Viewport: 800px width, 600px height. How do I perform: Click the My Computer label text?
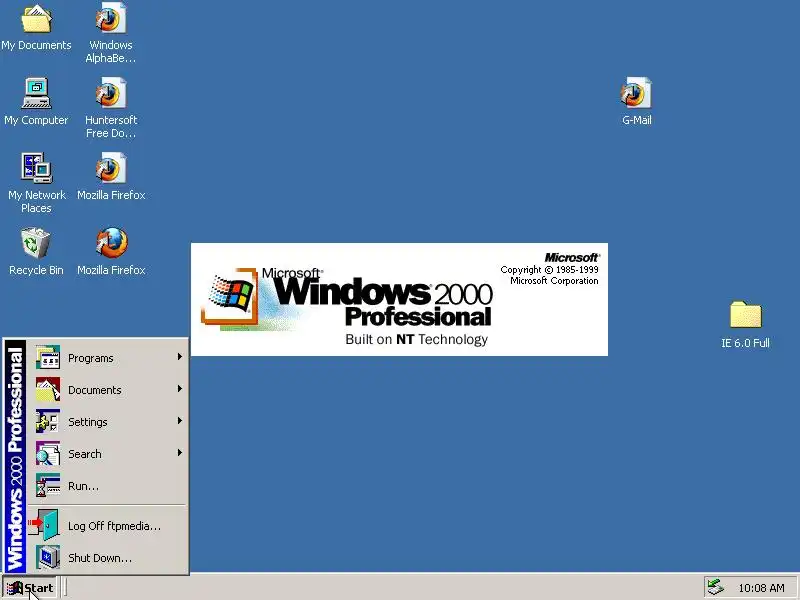(36, 120)
